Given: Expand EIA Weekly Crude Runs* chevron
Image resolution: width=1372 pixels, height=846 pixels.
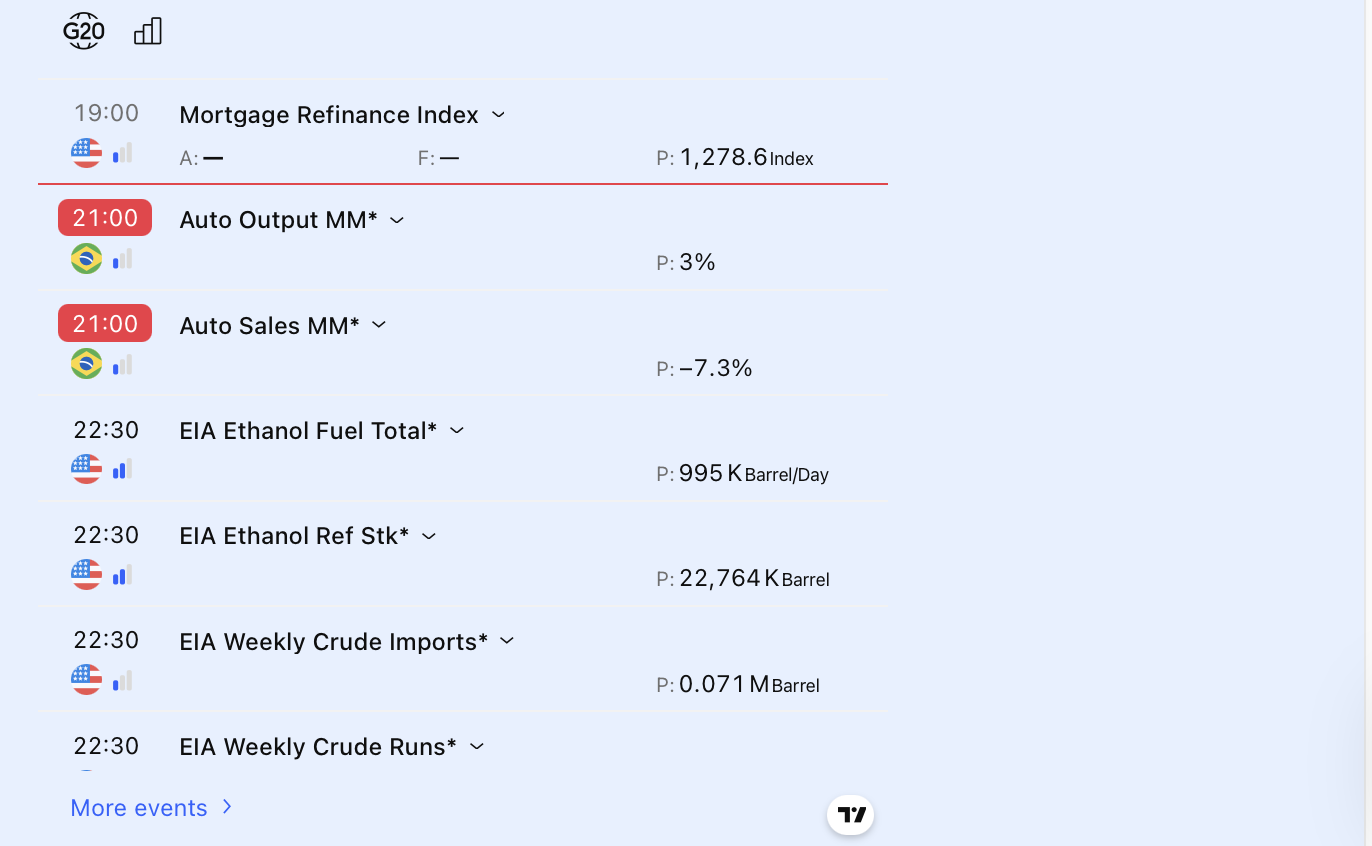Looking at the screenshot, I should tap(477, 747).
